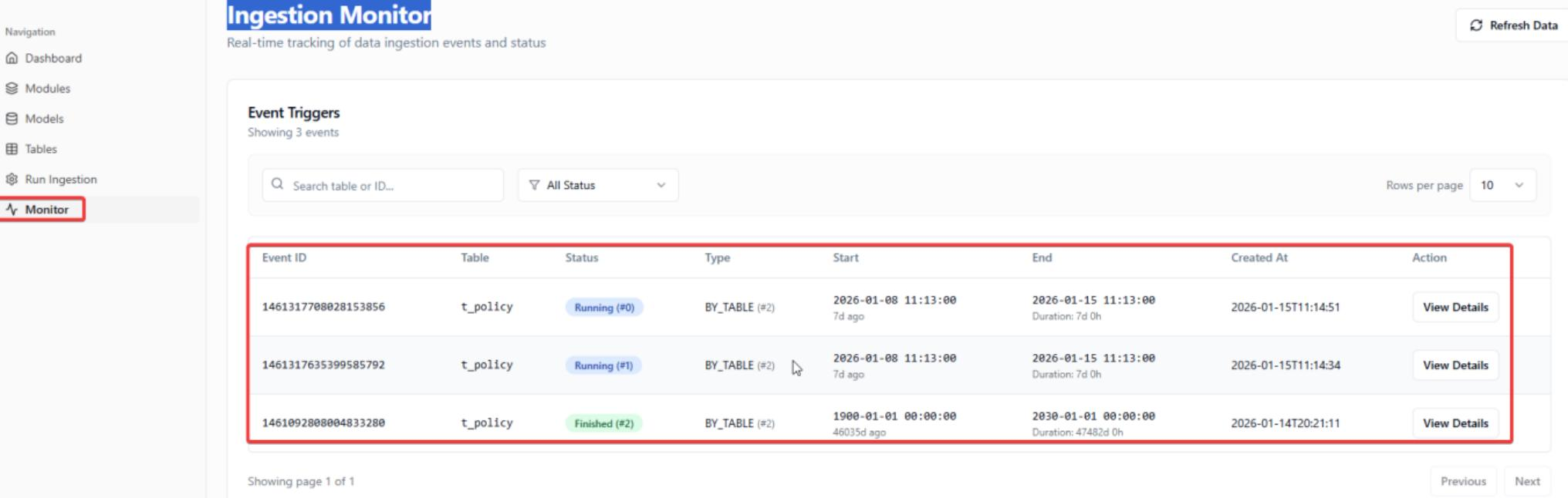Click the Running (#0) status badge
The image size is (1568, 498).
click(x=604, y=308)
